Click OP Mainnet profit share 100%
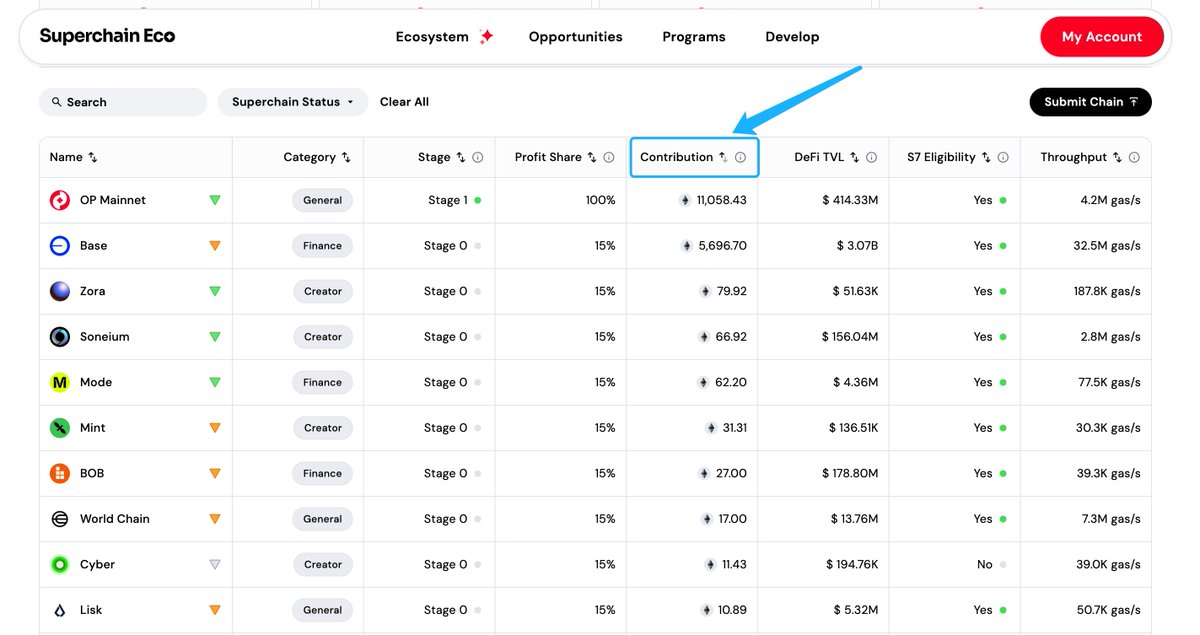 pos(601,200)
